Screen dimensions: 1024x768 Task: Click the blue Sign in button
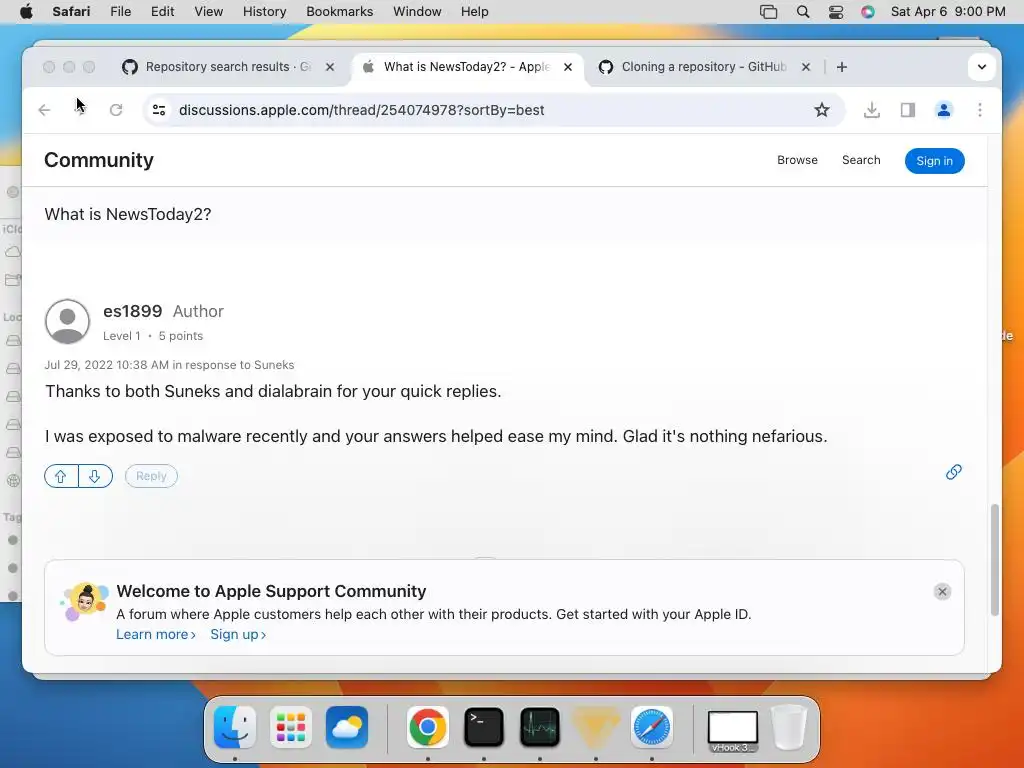[935, 161]
